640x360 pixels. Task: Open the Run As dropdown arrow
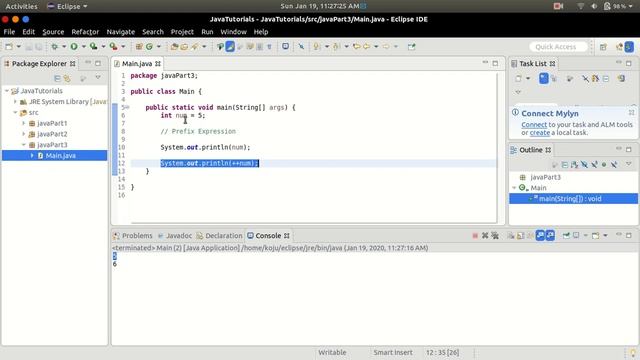pos(83,47)
